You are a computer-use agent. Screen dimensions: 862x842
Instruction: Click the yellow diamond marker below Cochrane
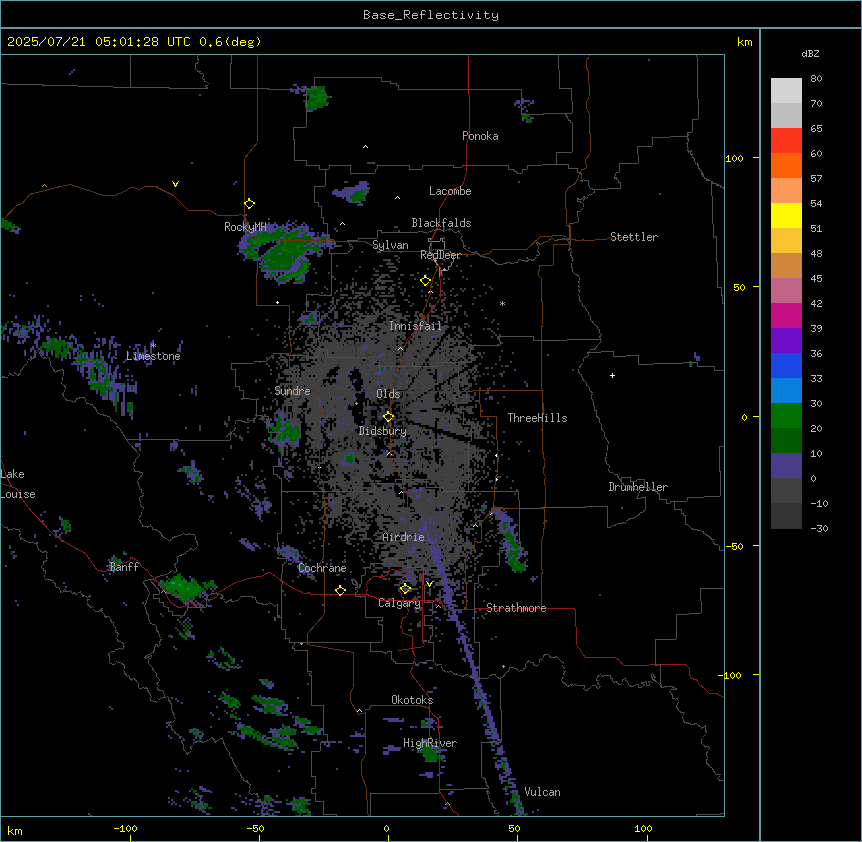pos(340,590)
